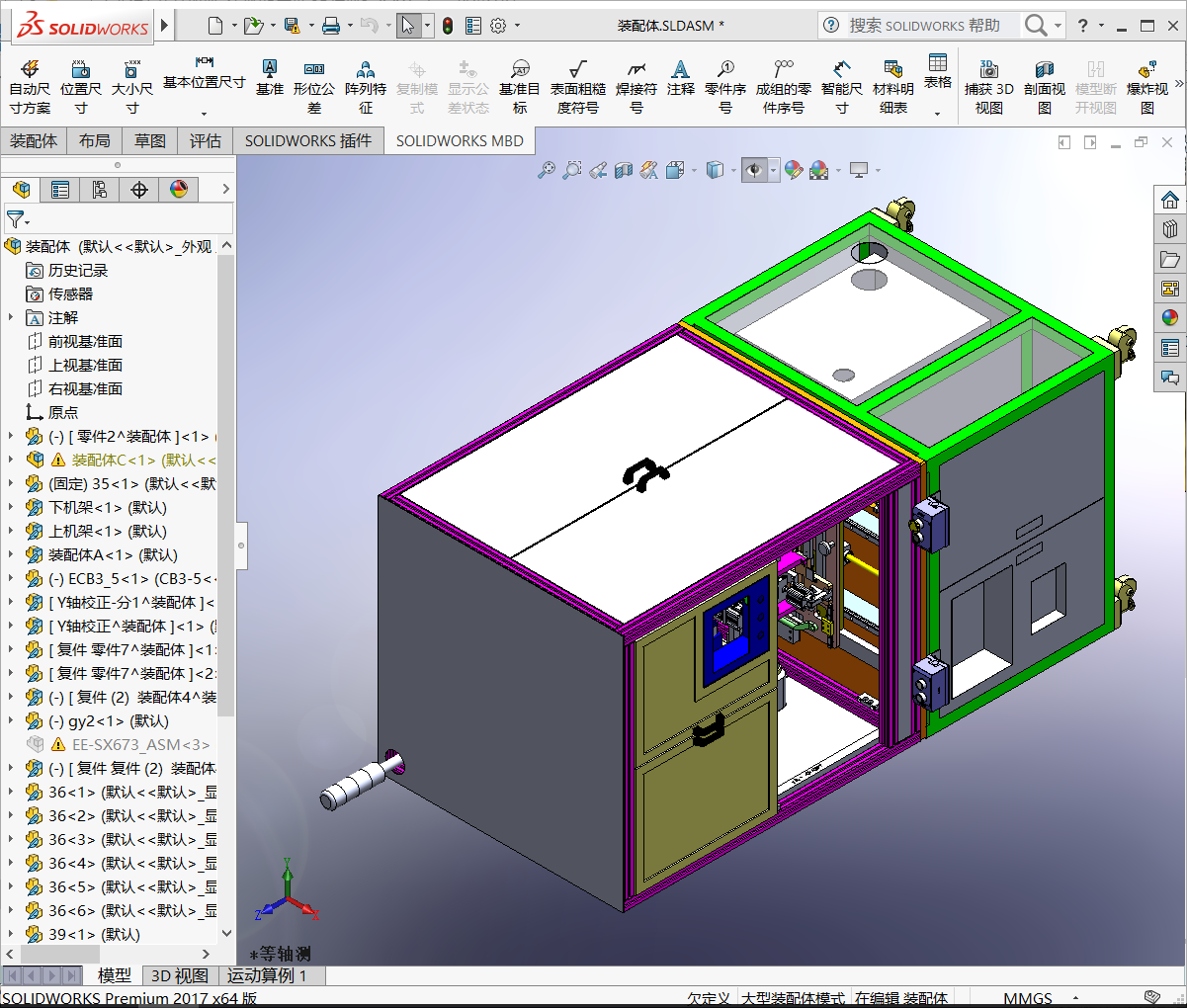Click the Surface Finish symbol tool (表面粗糙度符号)
The width and height of the screenshot is (1187, 1008).
pyautogui.click(x=578, y=87)
